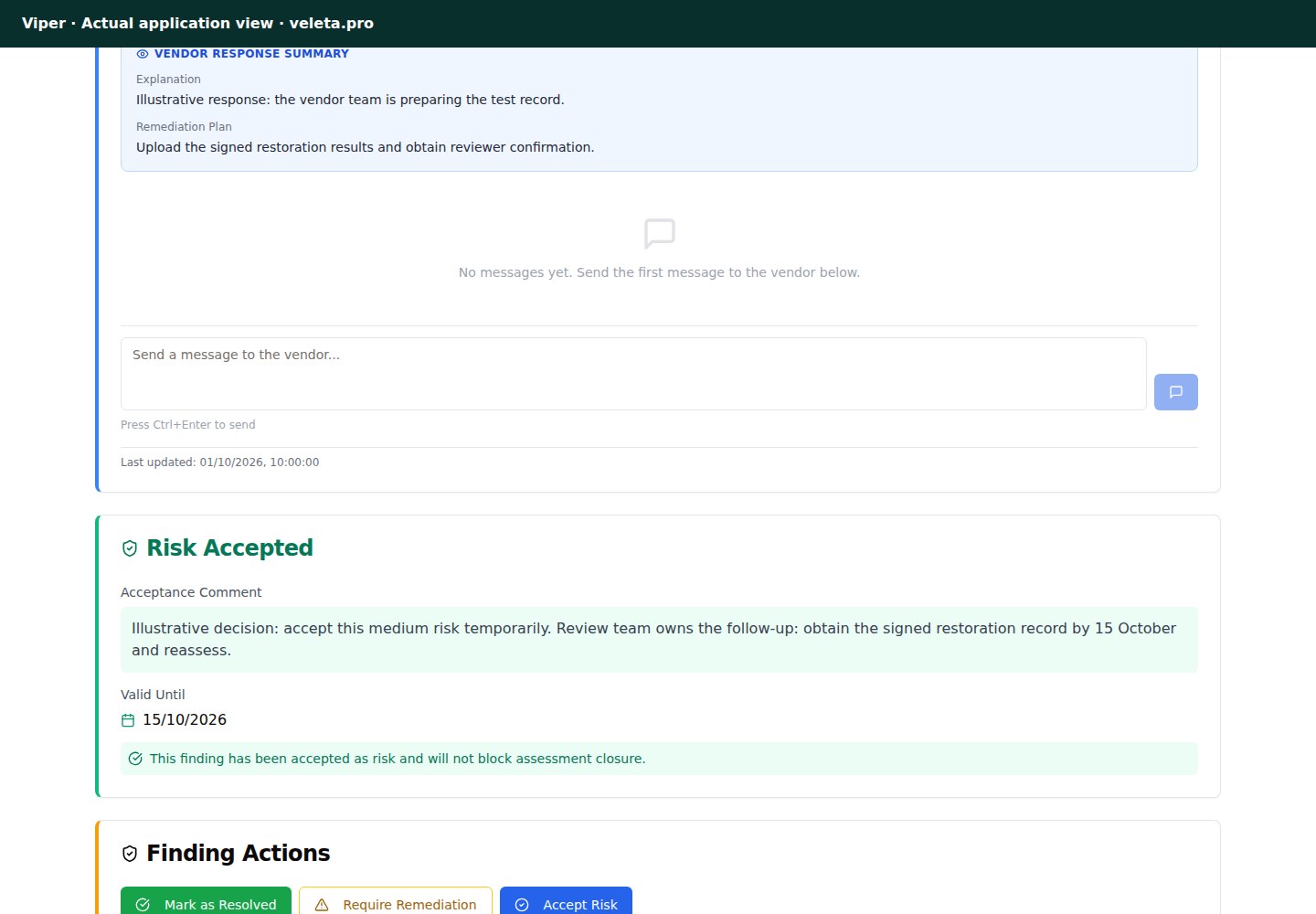The height and width of the screenshot is (914, 1316).
Task: Click the Explanation label
Action: point(168,80)
